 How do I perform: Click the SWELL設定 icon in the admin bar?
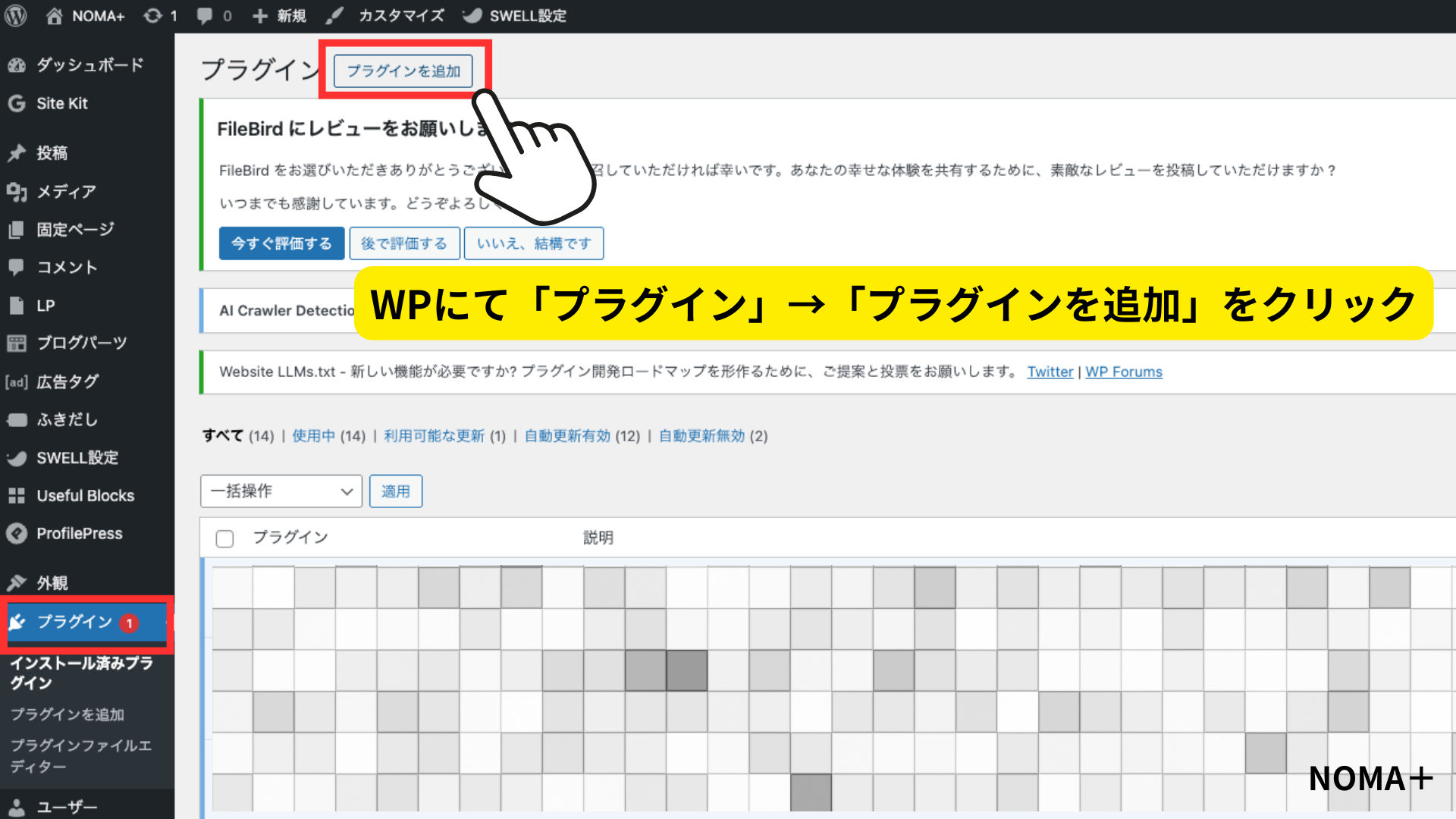(472, 16)
